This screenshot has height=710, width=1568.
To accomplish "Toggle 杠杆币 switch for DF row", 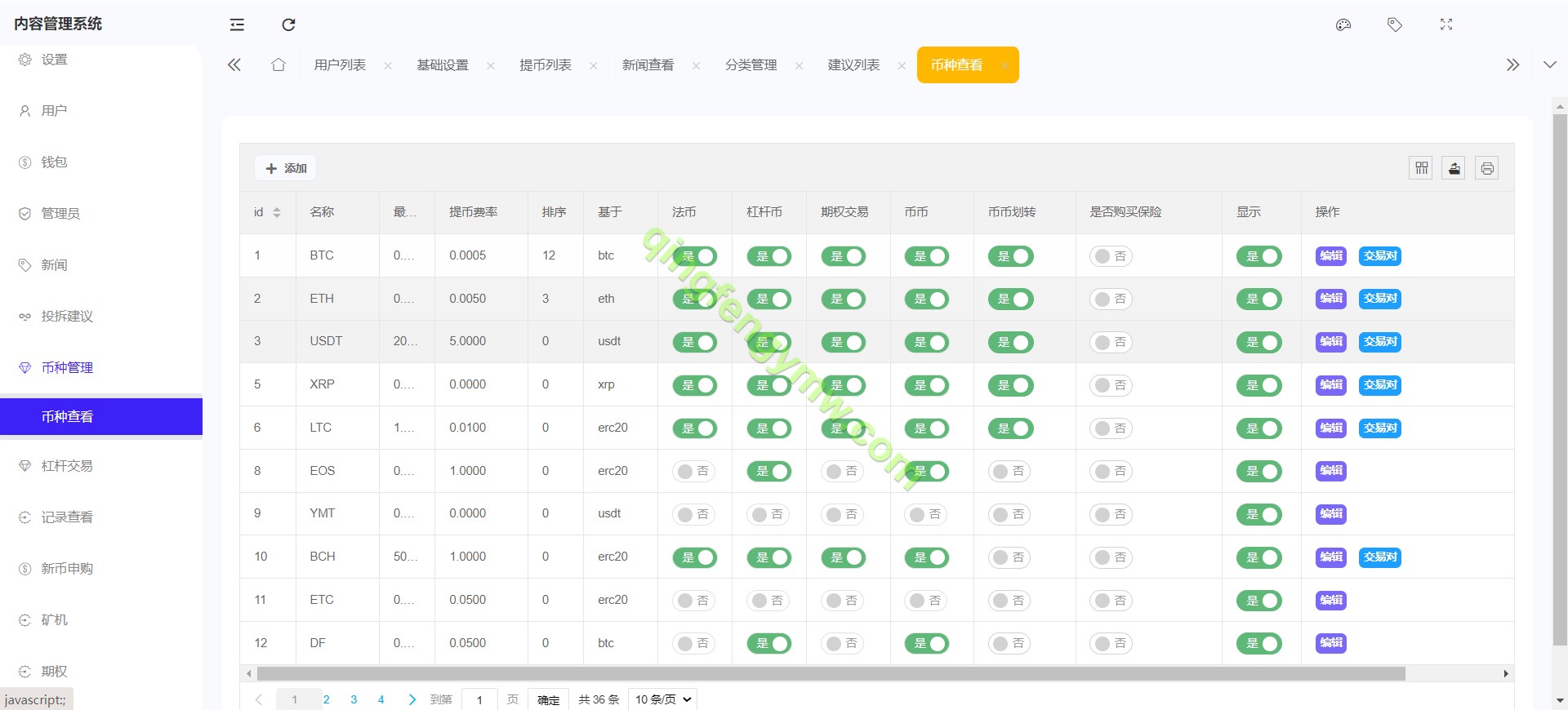I will (769, 643).
